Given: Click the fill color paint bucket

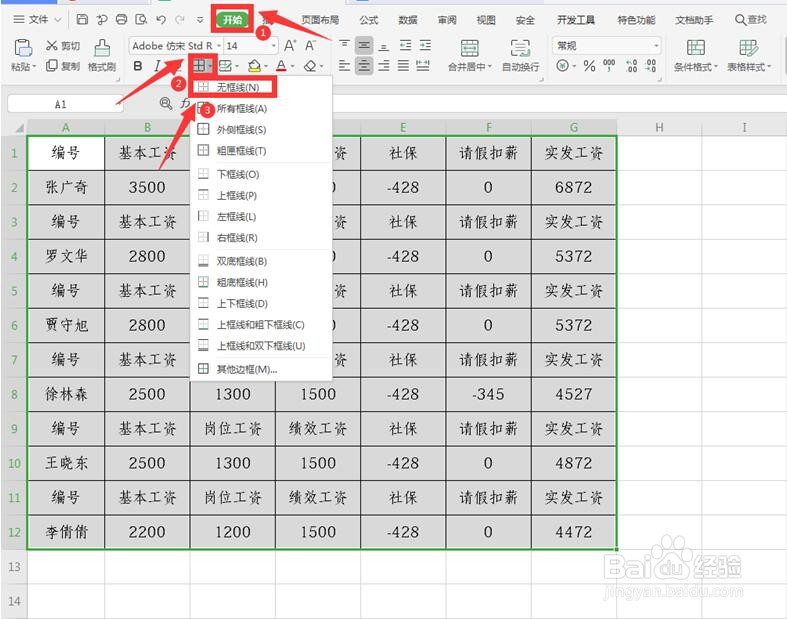Looking at the screenshot, I should click(254, 66).
